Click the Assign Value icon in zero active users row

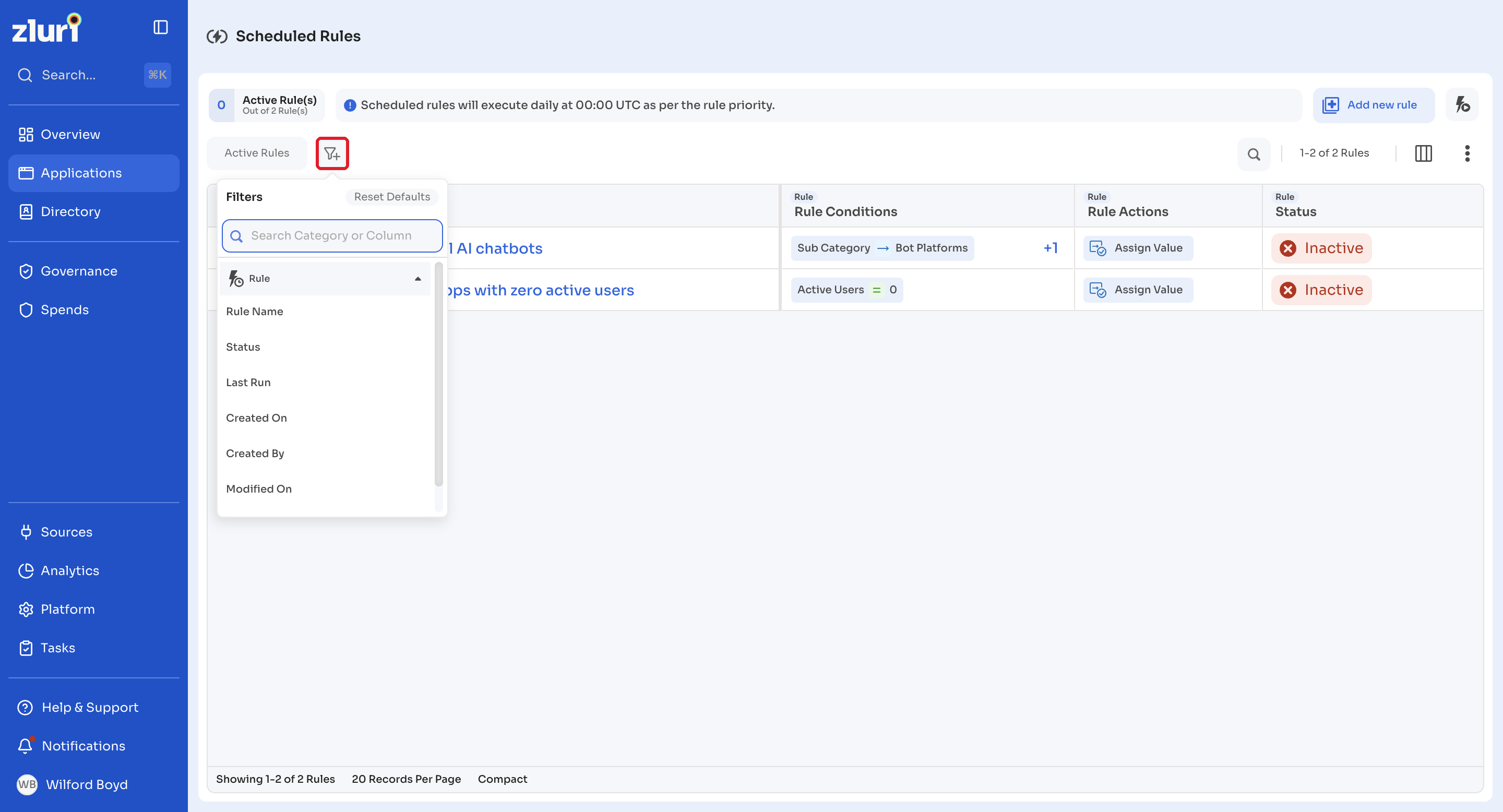click(x=1098, y=290)
